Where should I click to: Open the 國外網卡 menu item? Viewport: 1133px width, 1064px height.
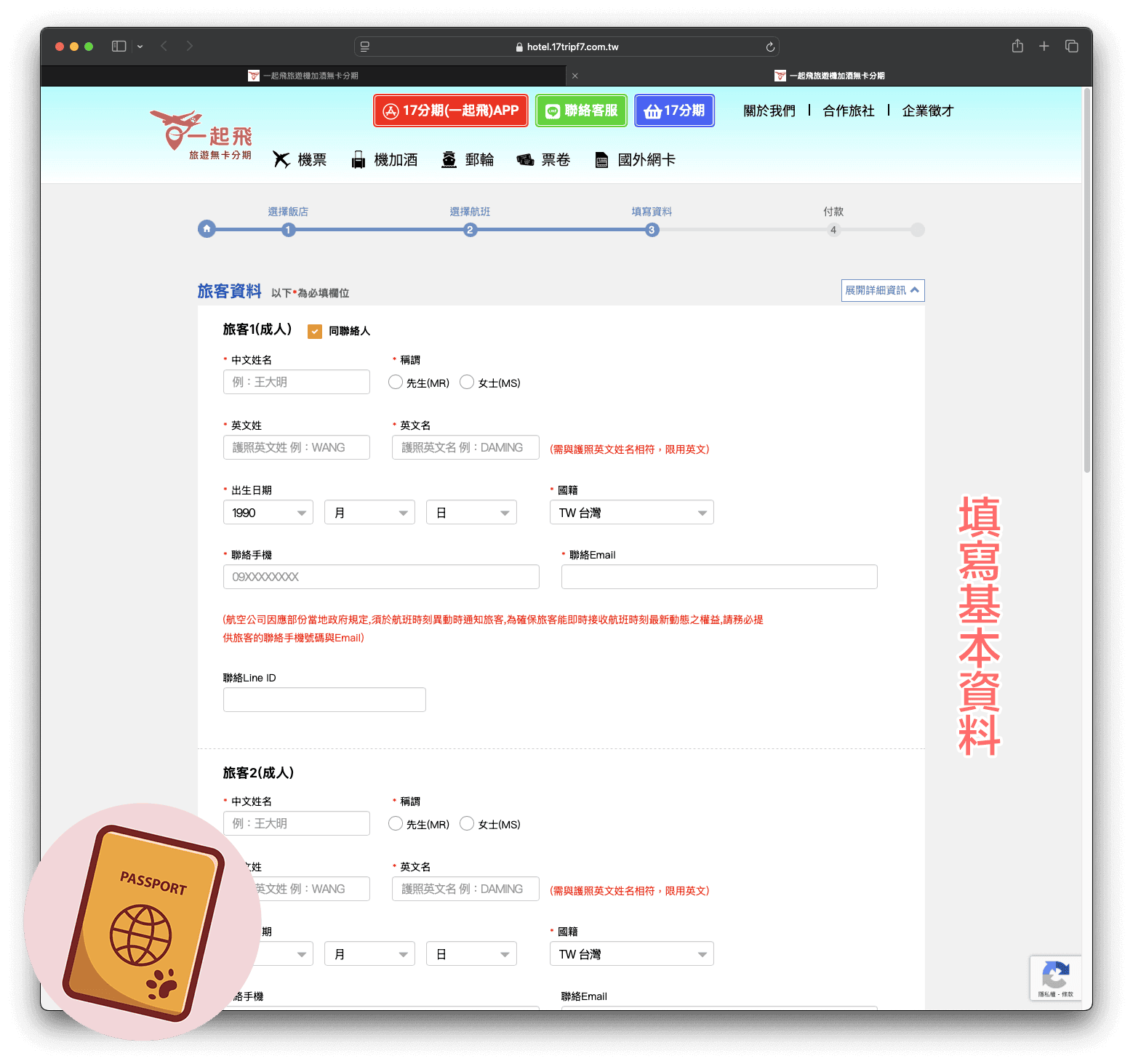coord(636,160)
